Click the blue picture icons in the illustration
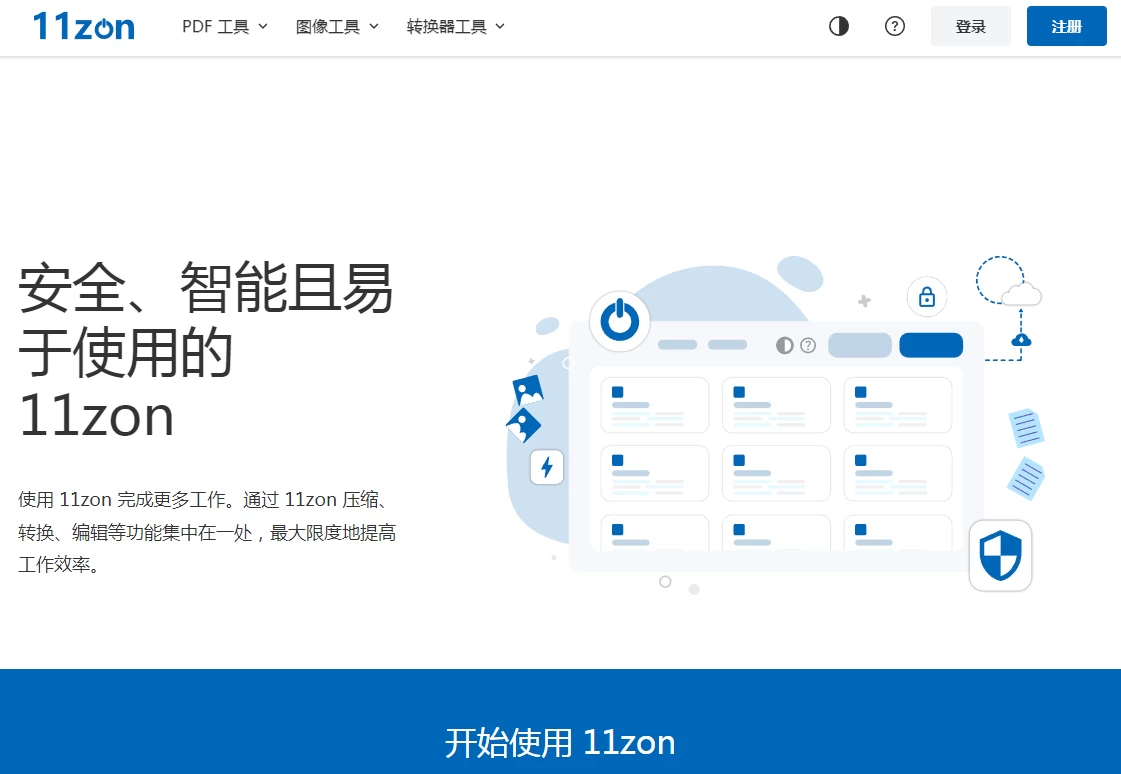Image resolution: width=1121 pixels, height=774 pixels. click(525, 408)
